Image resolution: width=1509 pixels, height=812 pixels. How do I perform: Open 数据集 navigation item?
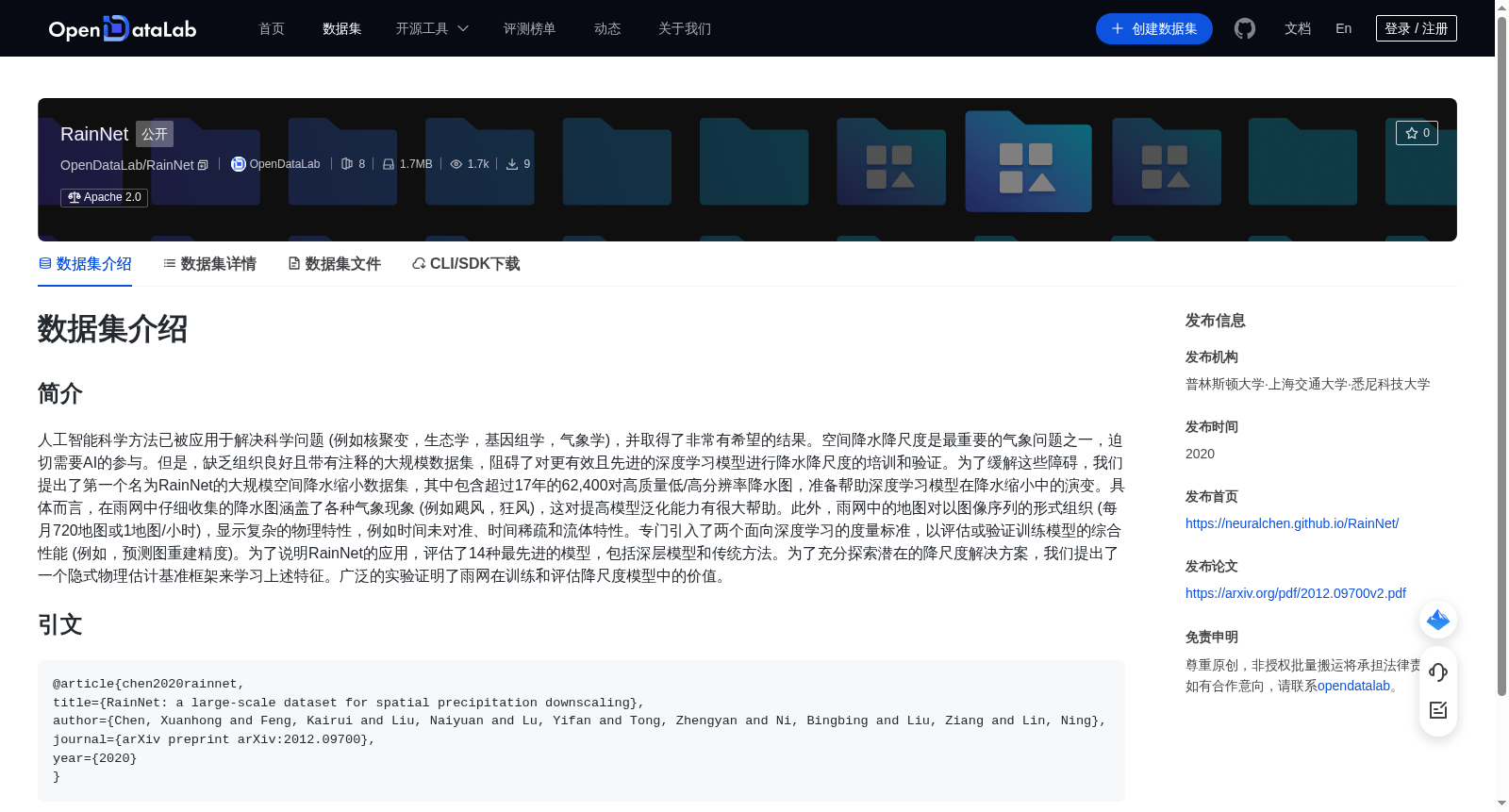coord(341,28)
